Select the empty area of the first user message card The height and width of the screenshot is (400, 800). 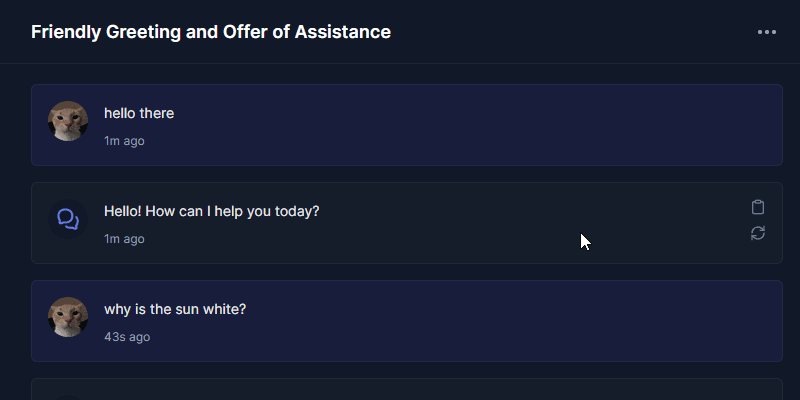point(459,125)
